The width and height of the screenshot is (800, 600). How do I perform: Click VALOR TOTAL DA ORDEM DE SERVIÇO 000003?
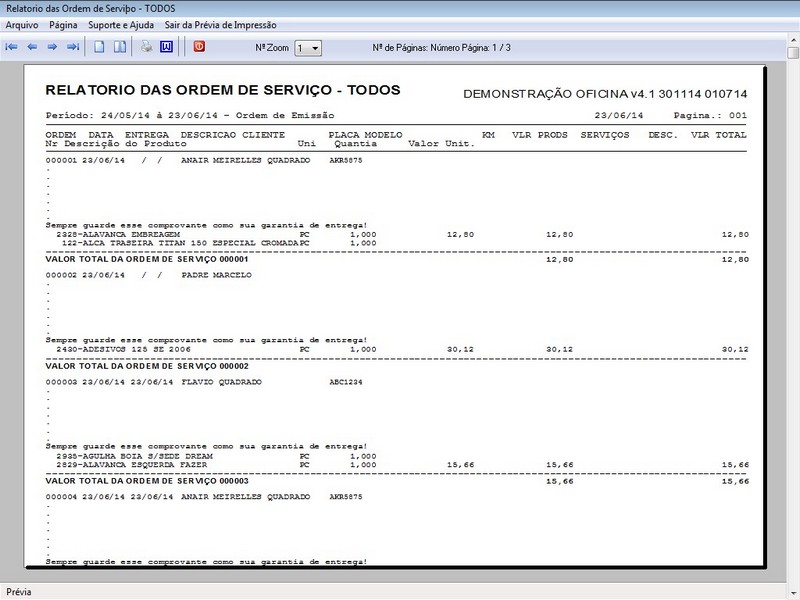[x=147, y=481]
